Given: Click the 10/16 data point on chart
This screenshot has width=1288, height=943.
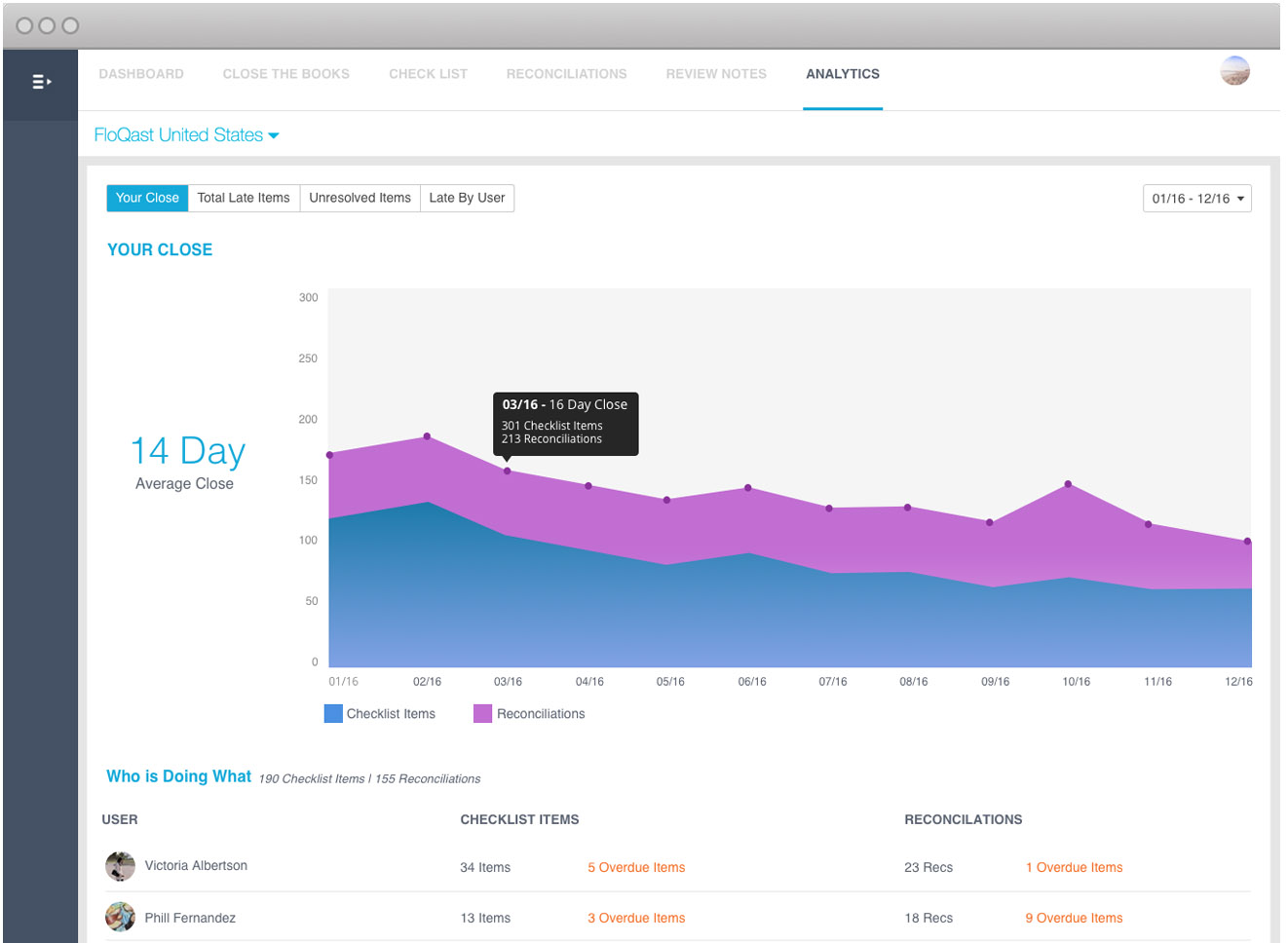Looking at the screenshot, I should (x=1068, y=484).
